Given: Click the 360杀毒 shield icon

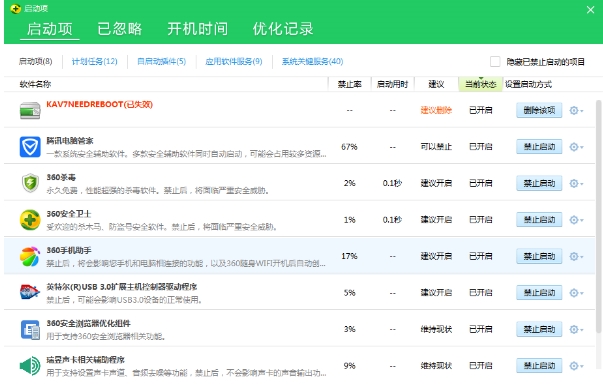Looking at the screenshot, I should tap(30, 183).
